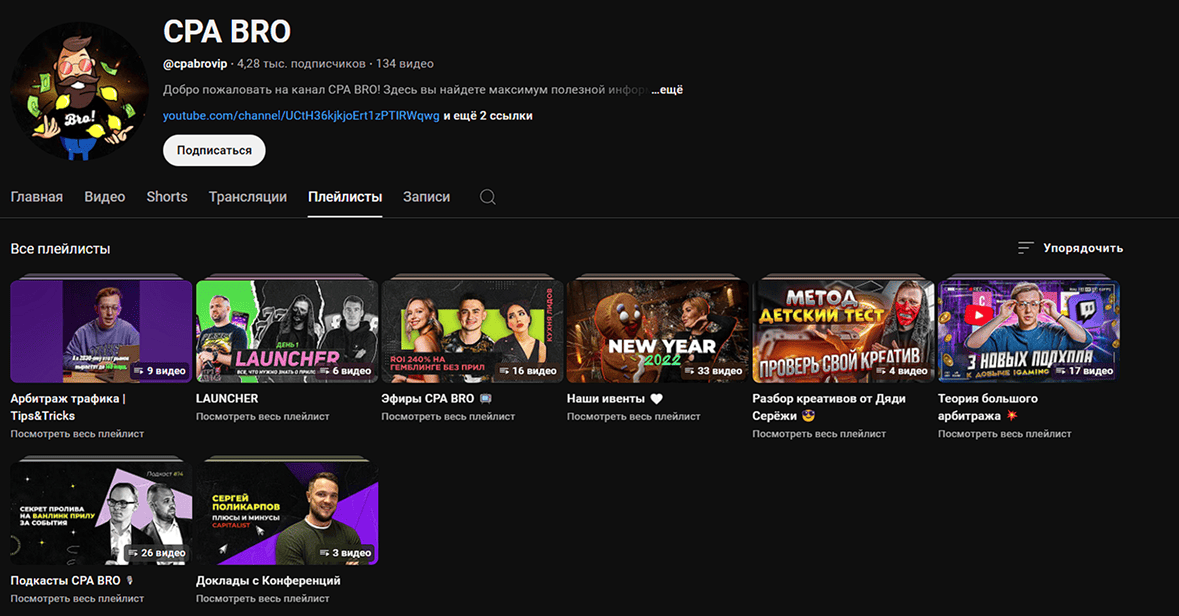
Task: Open the Shorts tab
Action: [x=167, y=197]
